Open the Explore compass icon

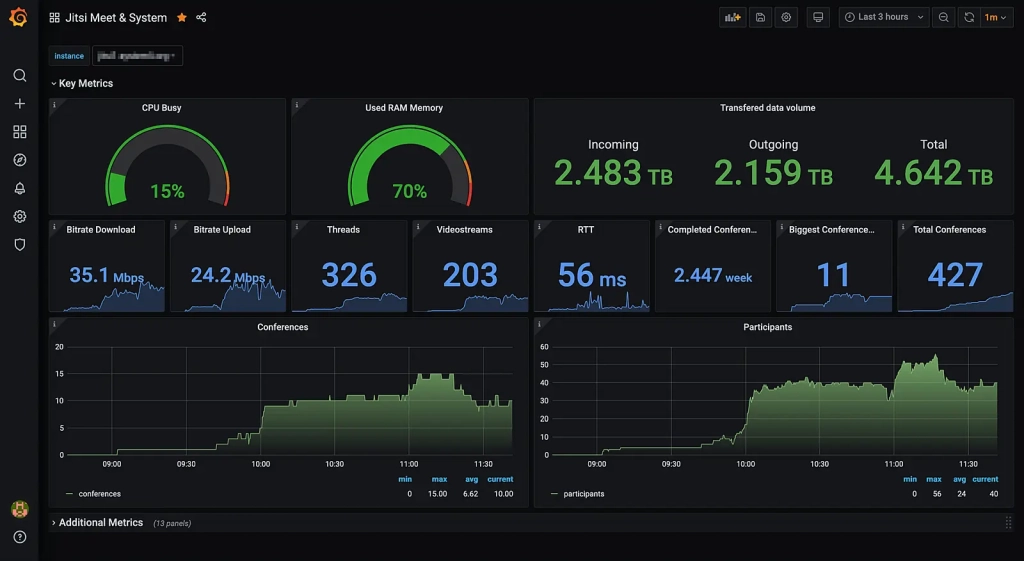point(19,160)
